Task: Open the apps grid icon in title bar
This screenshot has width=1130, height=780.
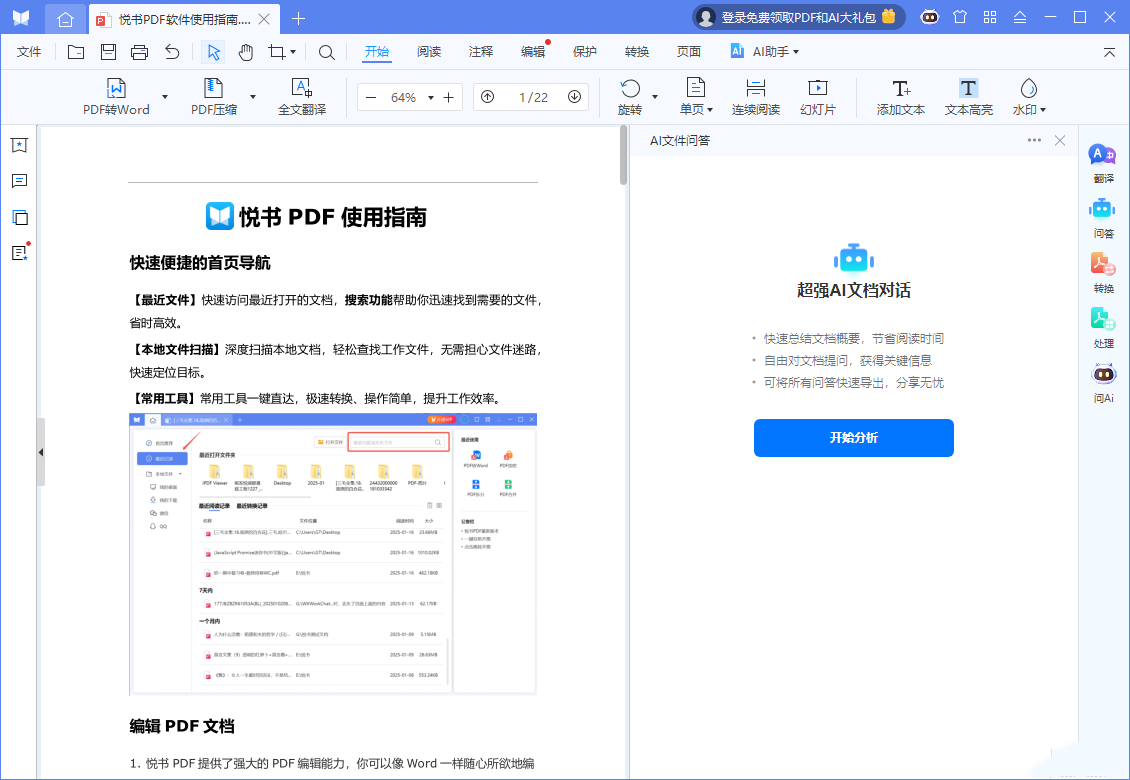Action: click(x=990, y=17)
